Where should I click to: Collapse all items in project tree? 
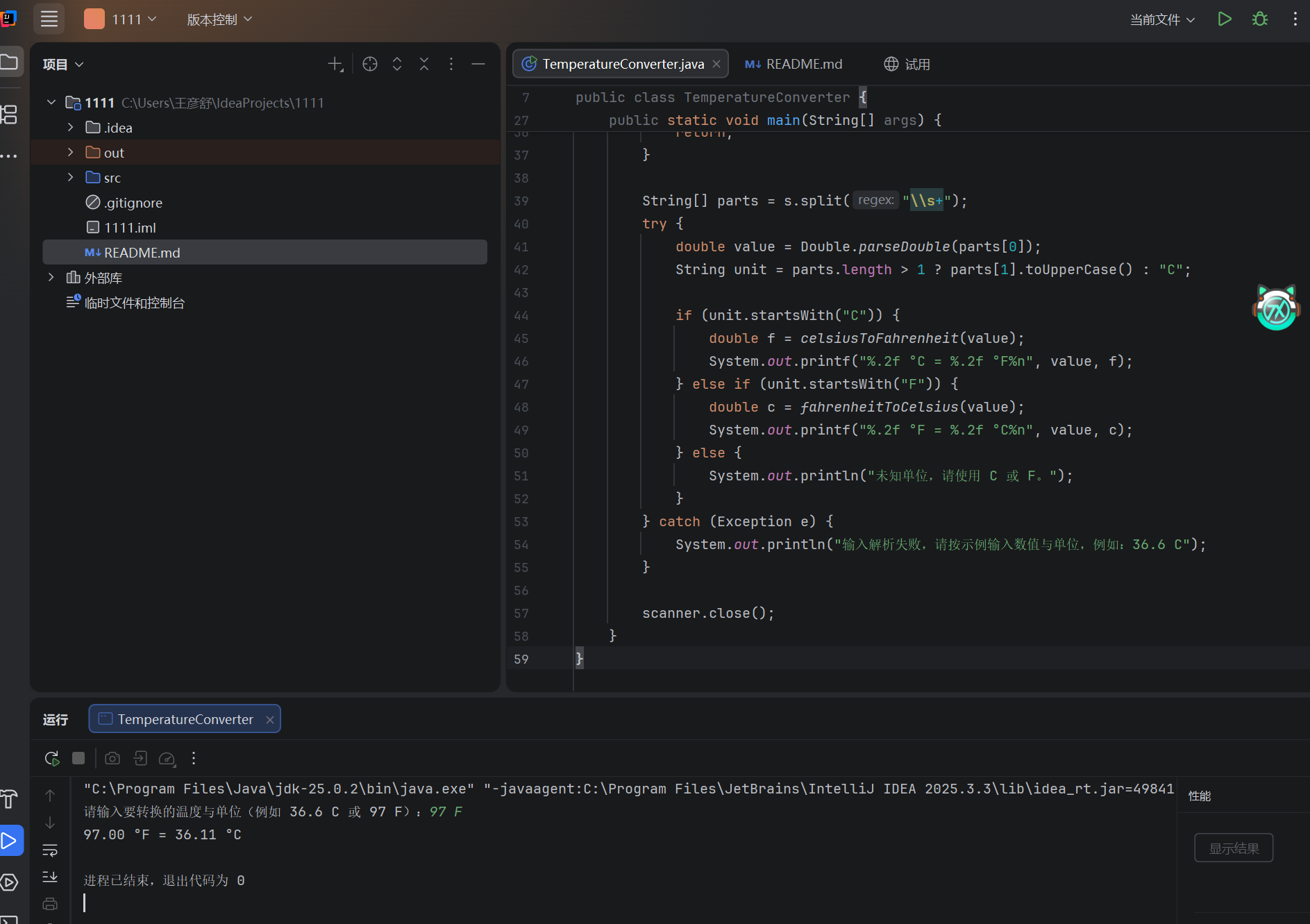point(424,65)
